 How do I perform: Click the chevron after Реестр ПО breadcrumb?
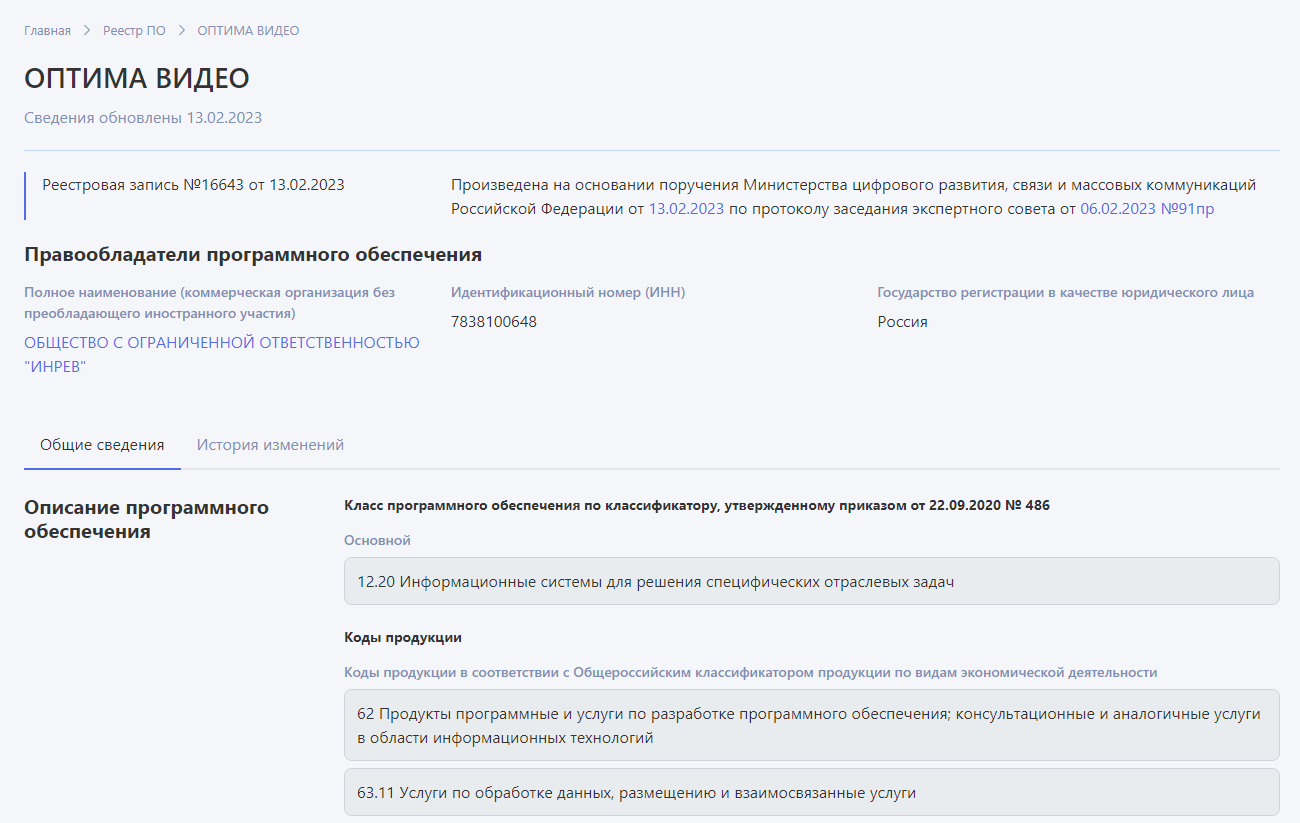coord(182,31)
